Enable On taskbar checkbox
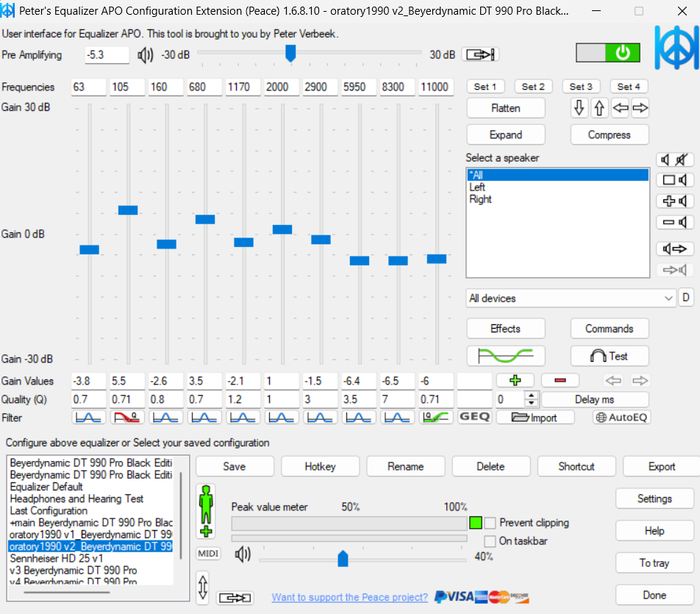700x614 pixels. pyautogui.click(x=490, y=541)
